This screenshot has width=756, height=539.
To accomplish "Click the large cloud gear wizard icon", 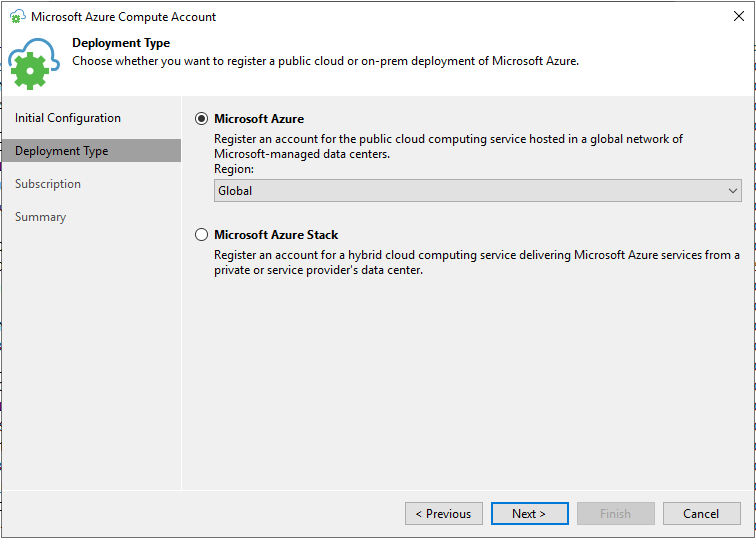I will click(x=34, y=65).
